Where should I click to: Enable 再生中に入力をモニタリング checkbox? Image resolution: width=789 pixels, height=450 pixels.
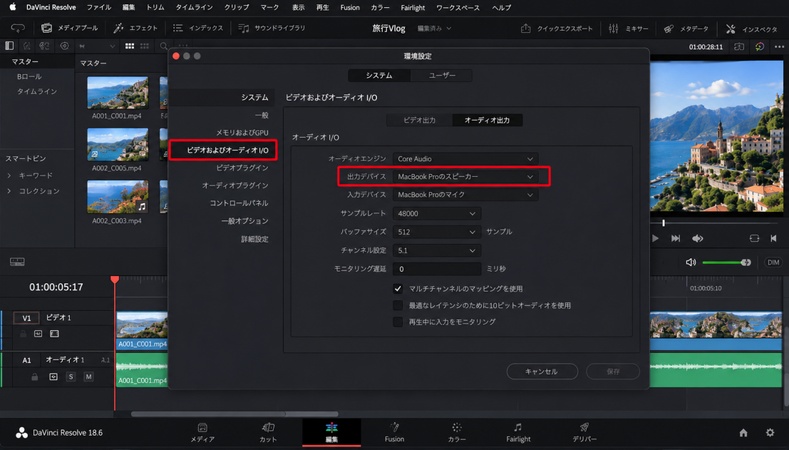pos(398,322)
